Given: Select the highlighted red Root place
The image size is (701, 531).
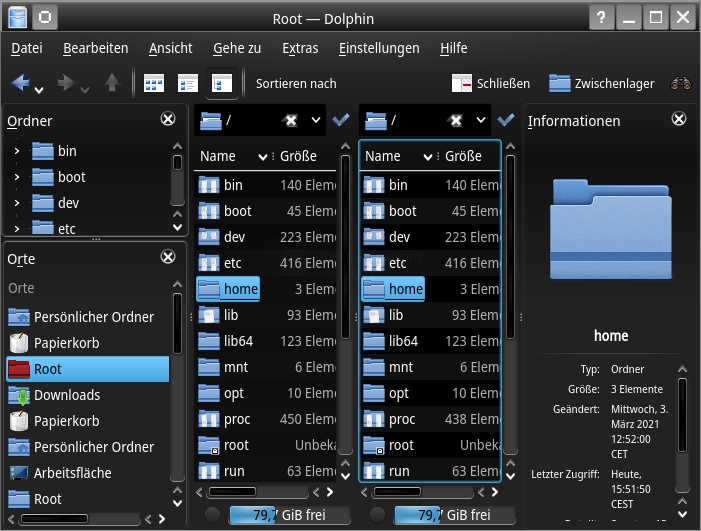Looking at the screenshot, I should 88,369.
